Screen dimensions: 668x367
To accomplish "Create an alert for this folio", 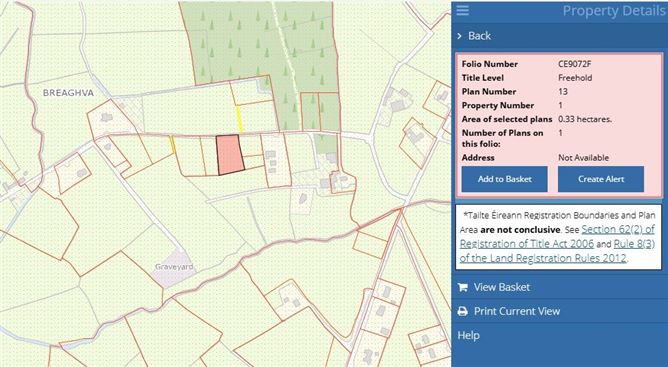I will (x=601, y=179).
